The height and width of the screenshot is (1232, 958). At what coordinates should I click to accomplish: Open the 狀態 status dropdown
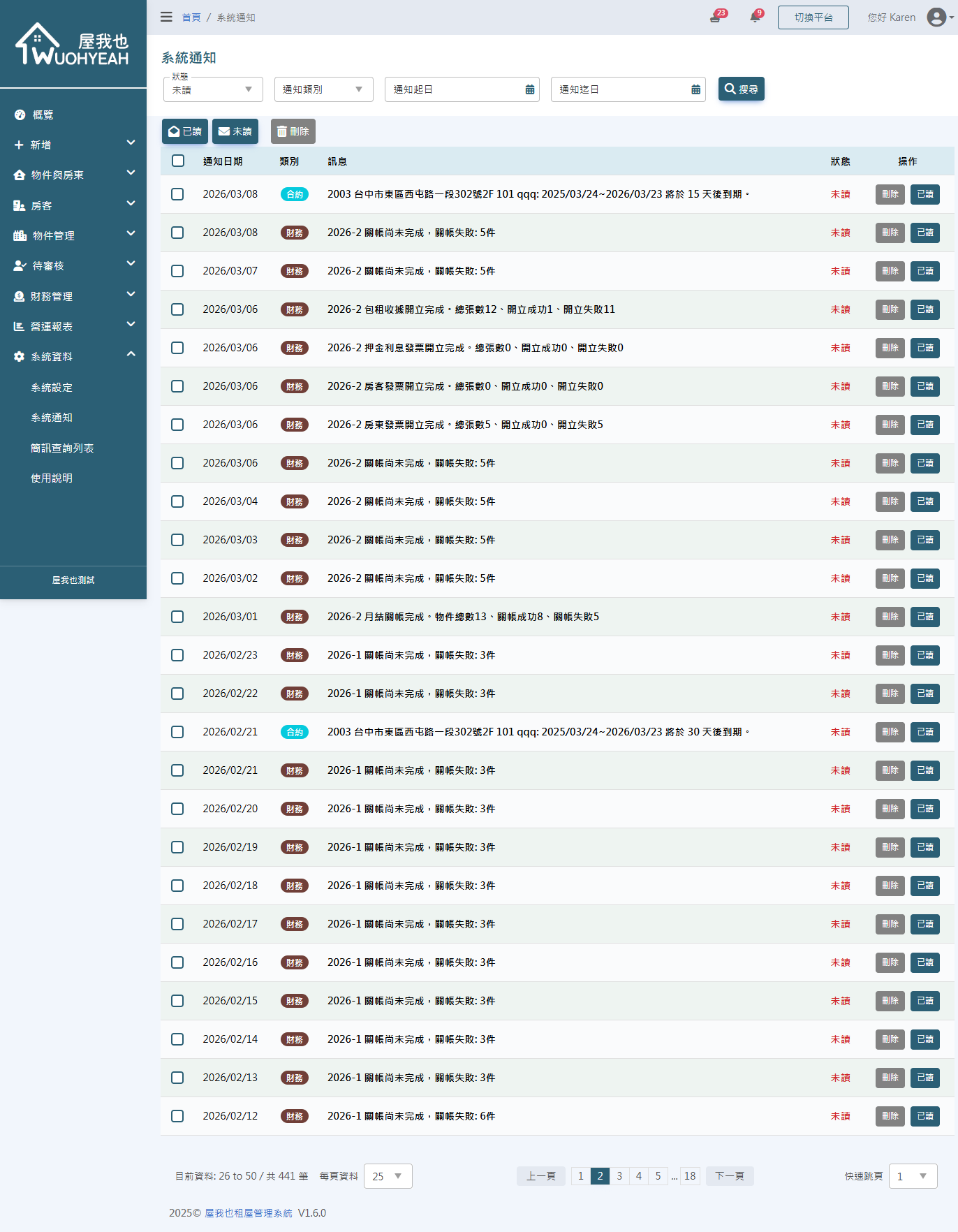click(213, 89)
